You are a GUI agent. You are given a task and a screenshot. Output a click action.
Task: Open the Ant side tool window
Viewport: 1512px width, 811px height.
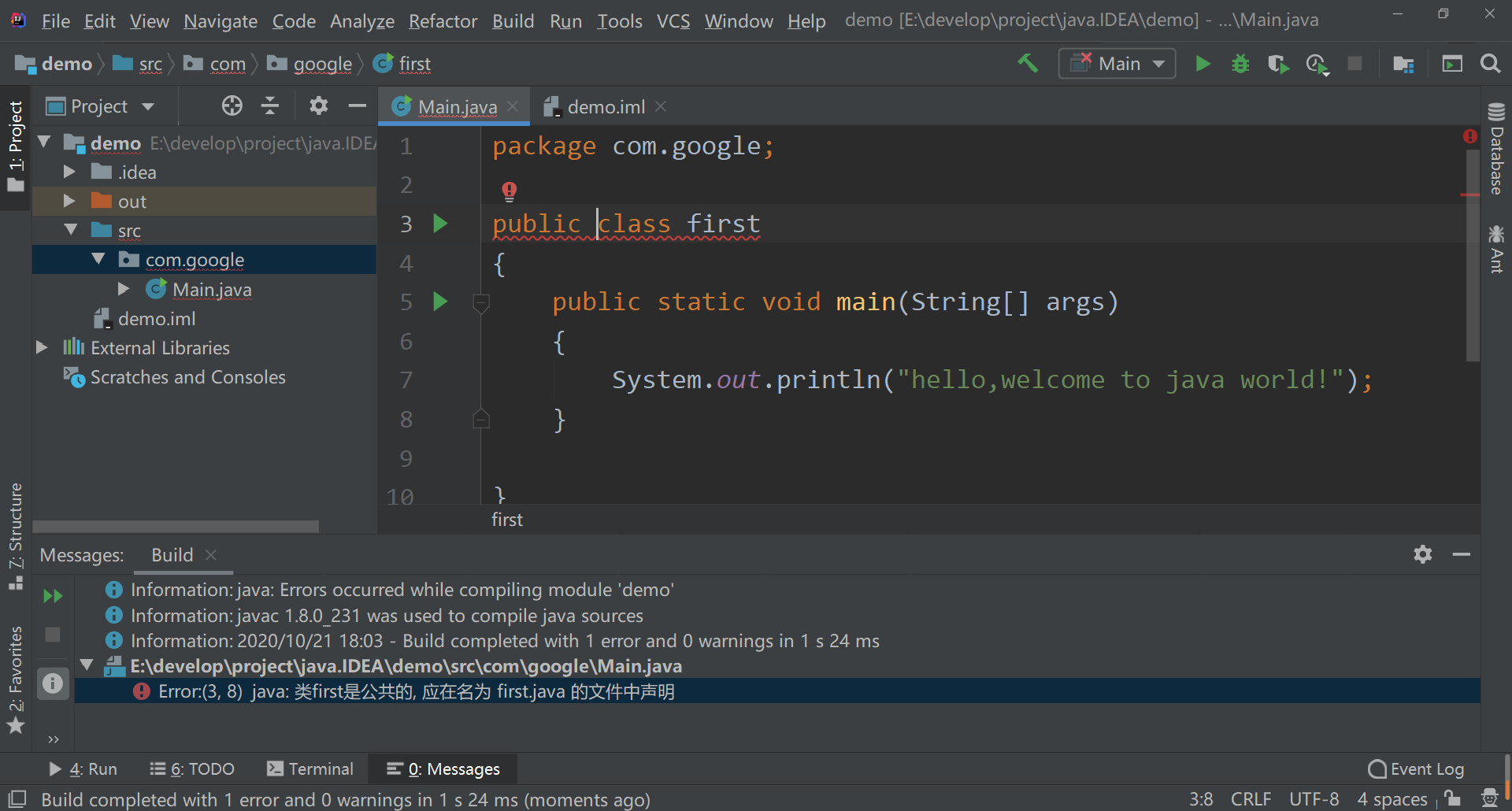(x=1496, y=249)
